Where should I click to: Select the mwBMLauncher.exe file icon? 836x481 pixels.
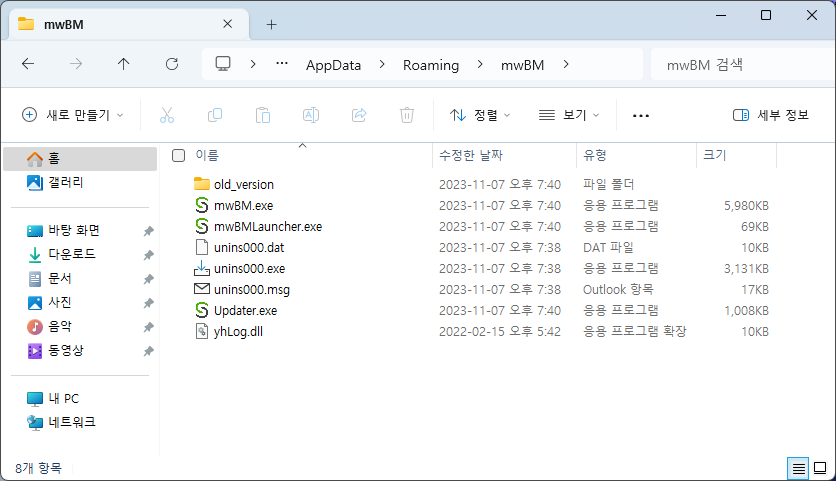point(202,226)
